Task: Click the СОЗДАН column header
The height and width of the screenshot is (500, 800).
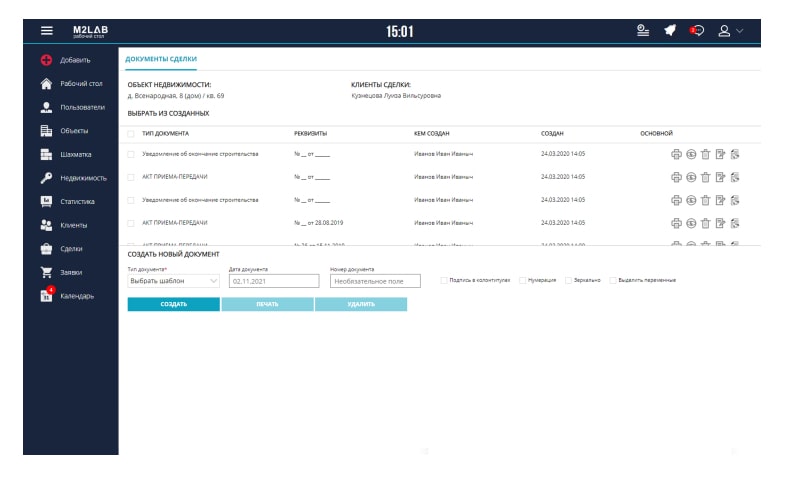Action: click(552, 134)
